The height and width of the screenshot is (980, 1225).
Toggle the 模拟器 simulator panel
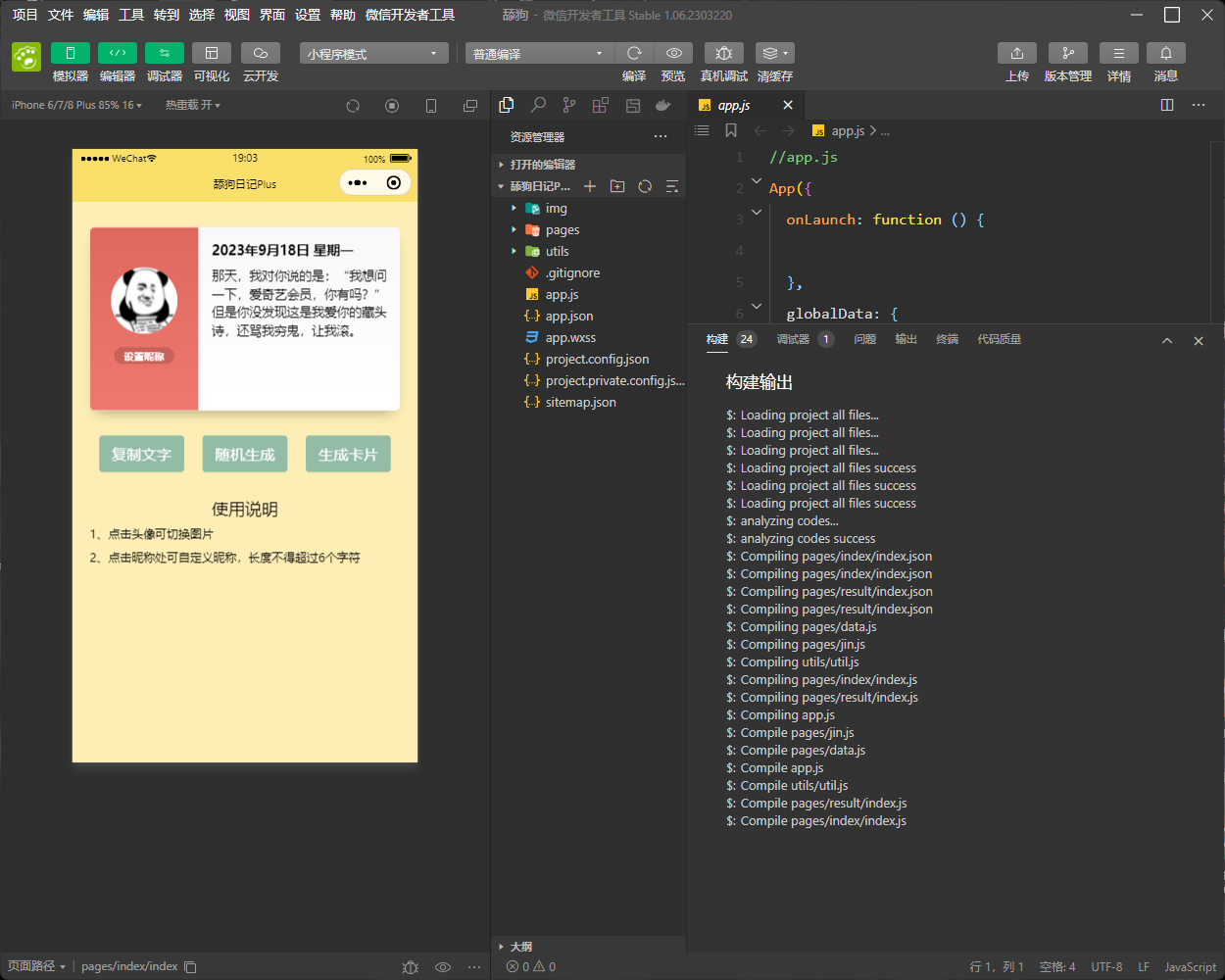(x=71, y=53)
